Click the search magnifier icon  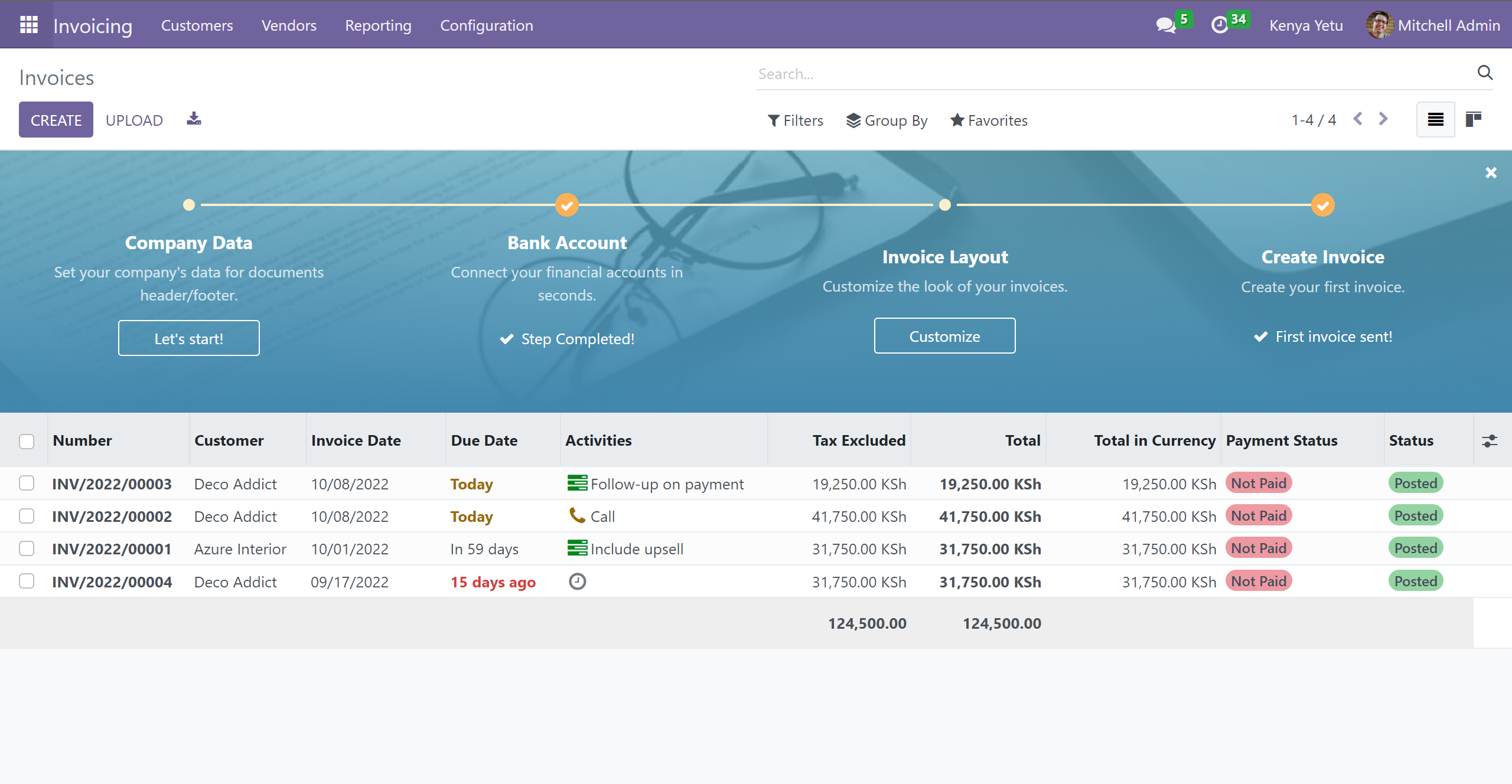1485,73
